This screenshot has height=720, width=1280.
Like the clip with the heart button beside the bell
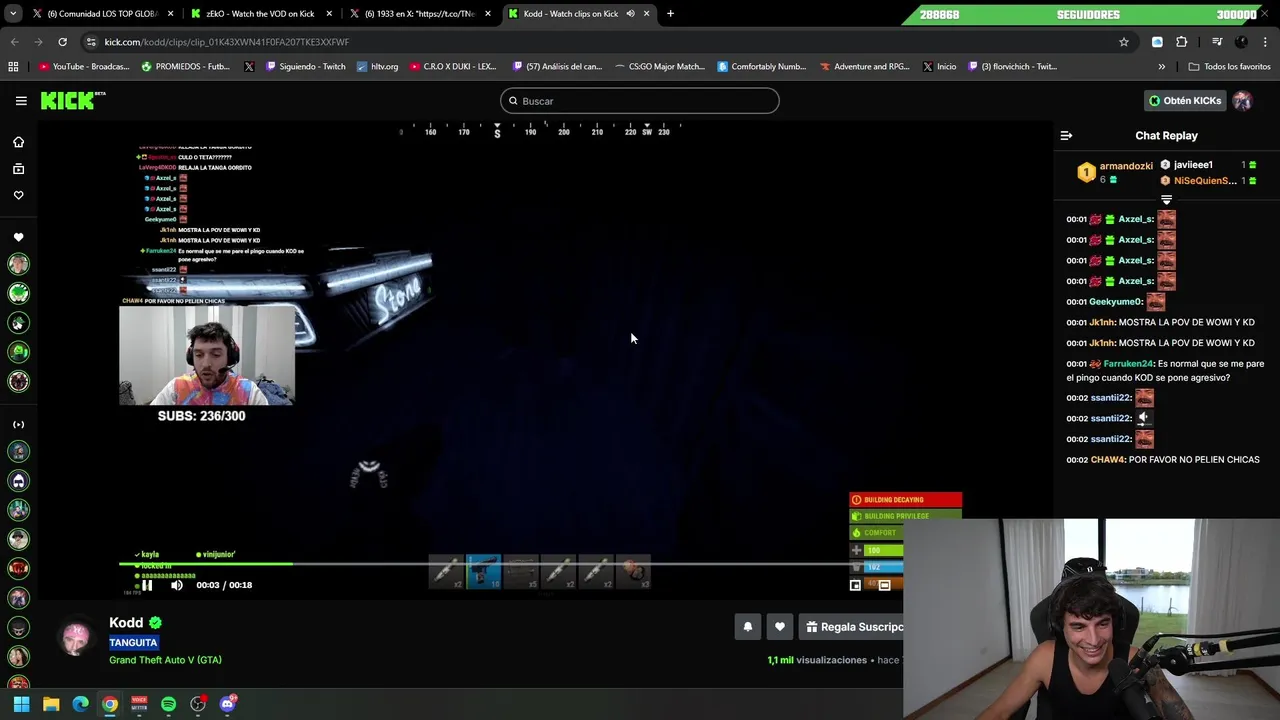[x=780, y=627]
